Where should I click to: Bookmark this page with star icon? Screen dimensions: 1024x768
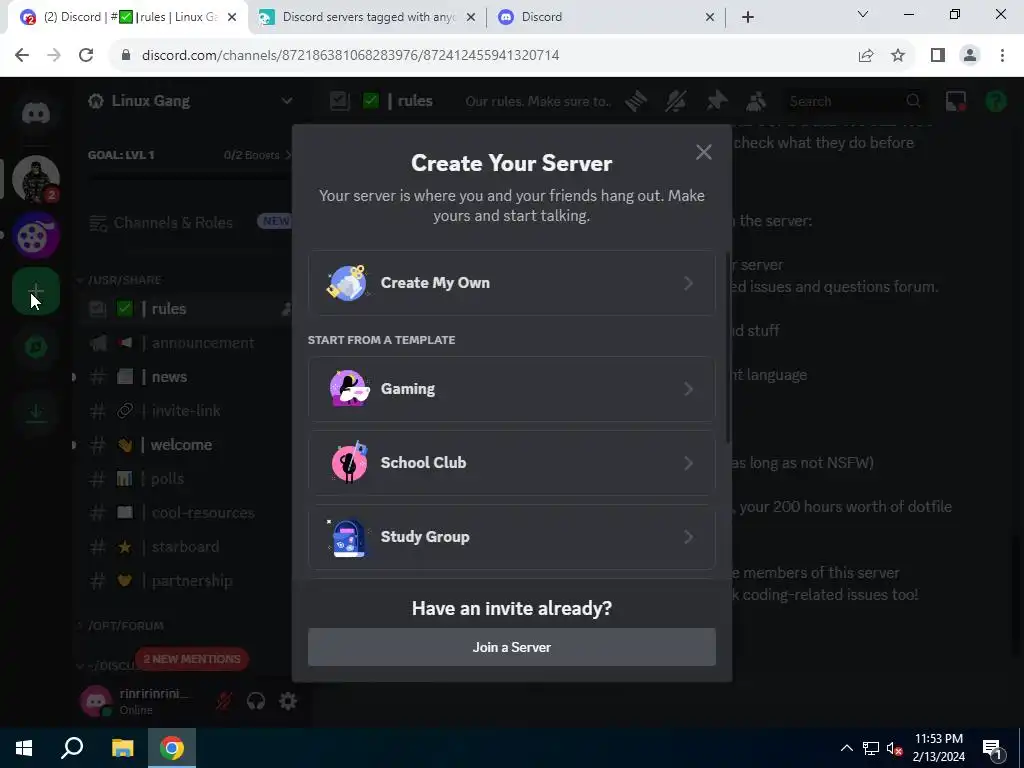tap(898, 55)
